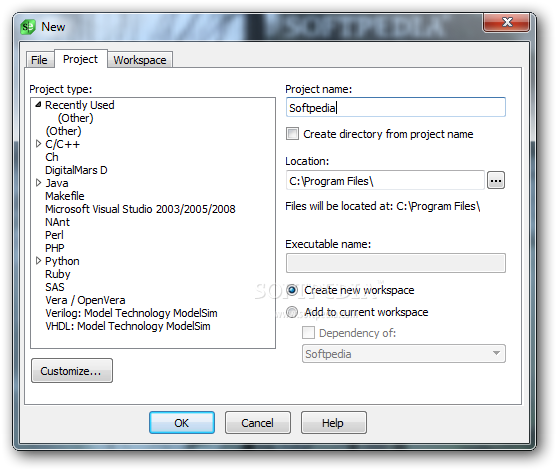Switch to the File tab
This screenshot has width=557, height=471.
pyautogui.click(x=39, y=60)
